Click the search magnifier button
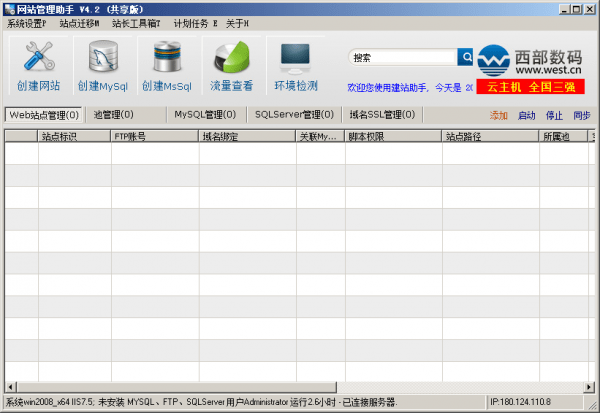Image resolution: width=600 pixels, height=413 pixels. coord(466,57)
